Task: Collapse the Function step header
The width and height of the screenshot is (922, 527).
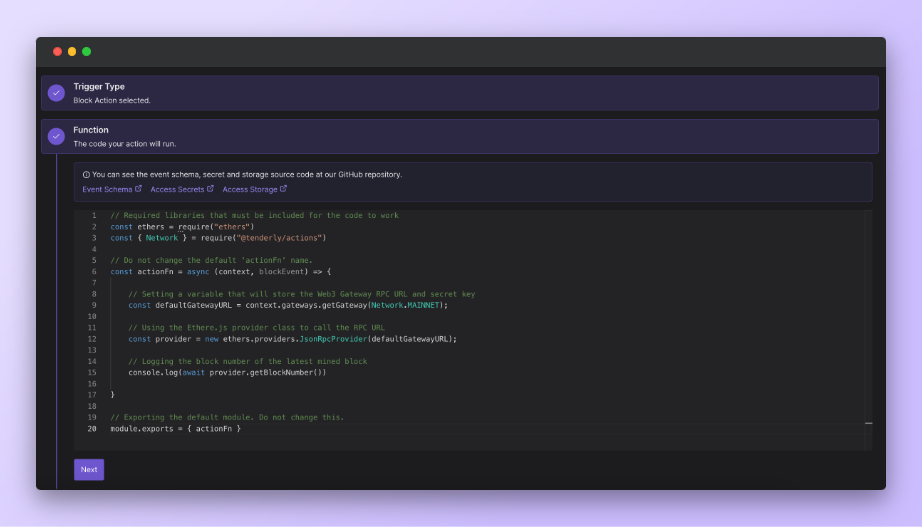Action: click(x=460, y=136)
